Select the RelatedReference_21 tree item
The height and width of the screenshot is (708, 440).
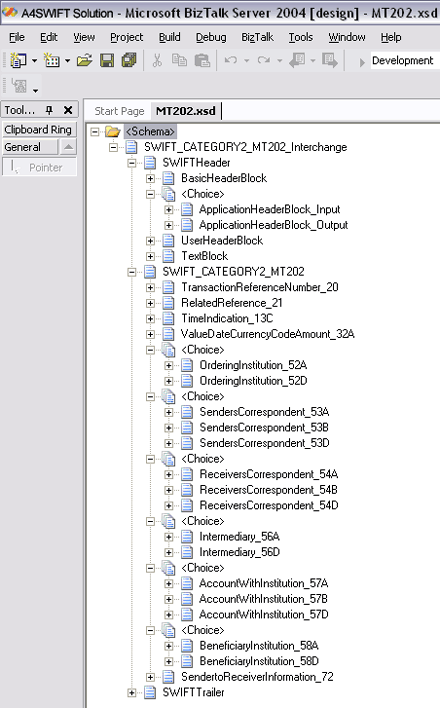pos(232,303)
